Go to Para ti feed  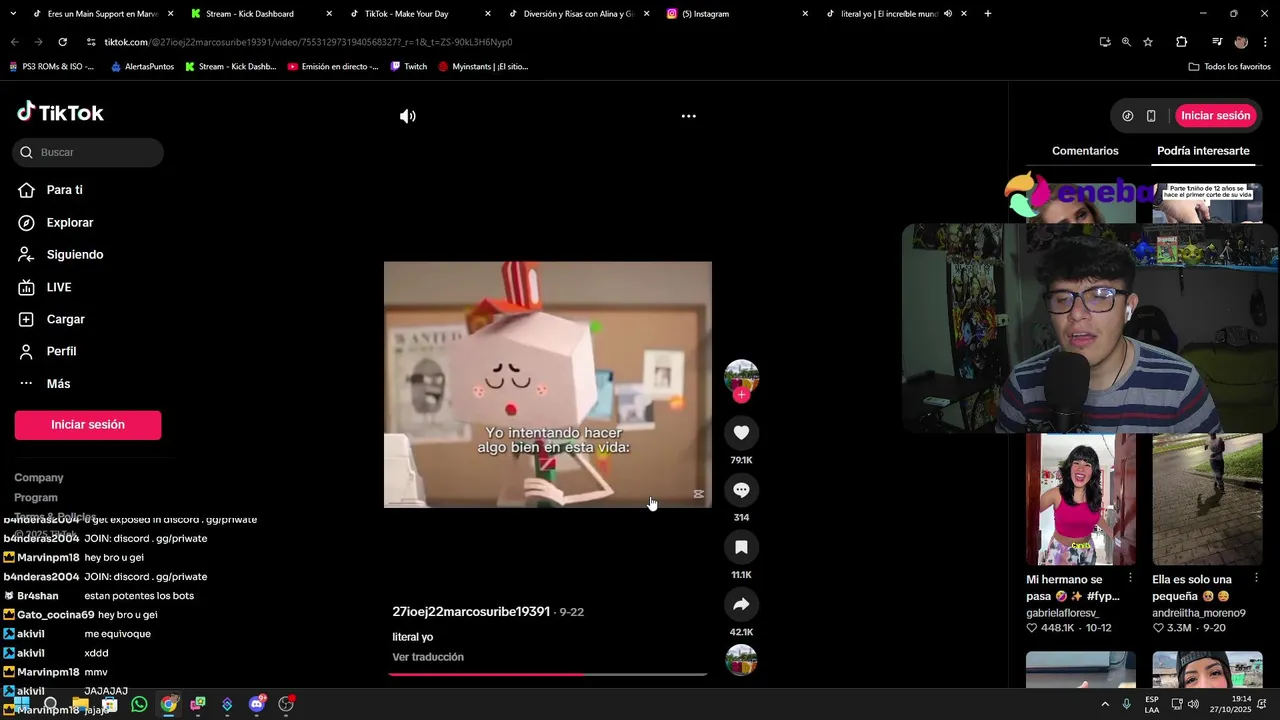[x=64, y=190]
